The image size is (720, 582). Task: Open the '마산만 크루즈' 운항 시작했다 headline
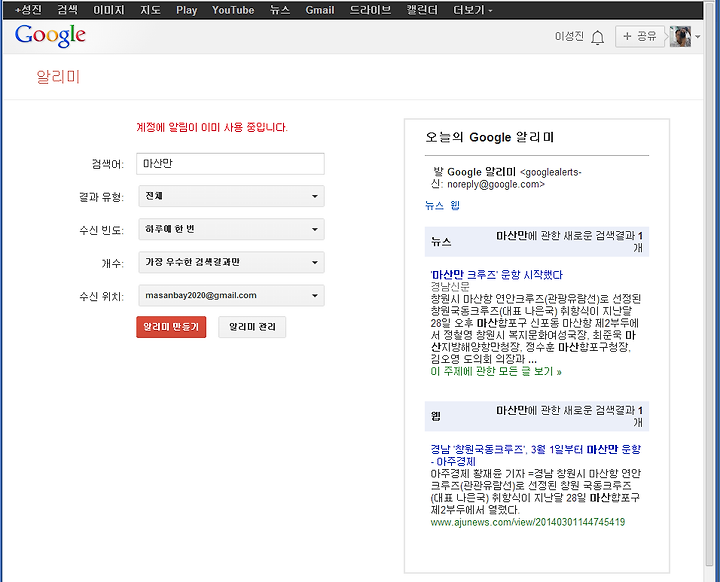click(x=496, y=275)
